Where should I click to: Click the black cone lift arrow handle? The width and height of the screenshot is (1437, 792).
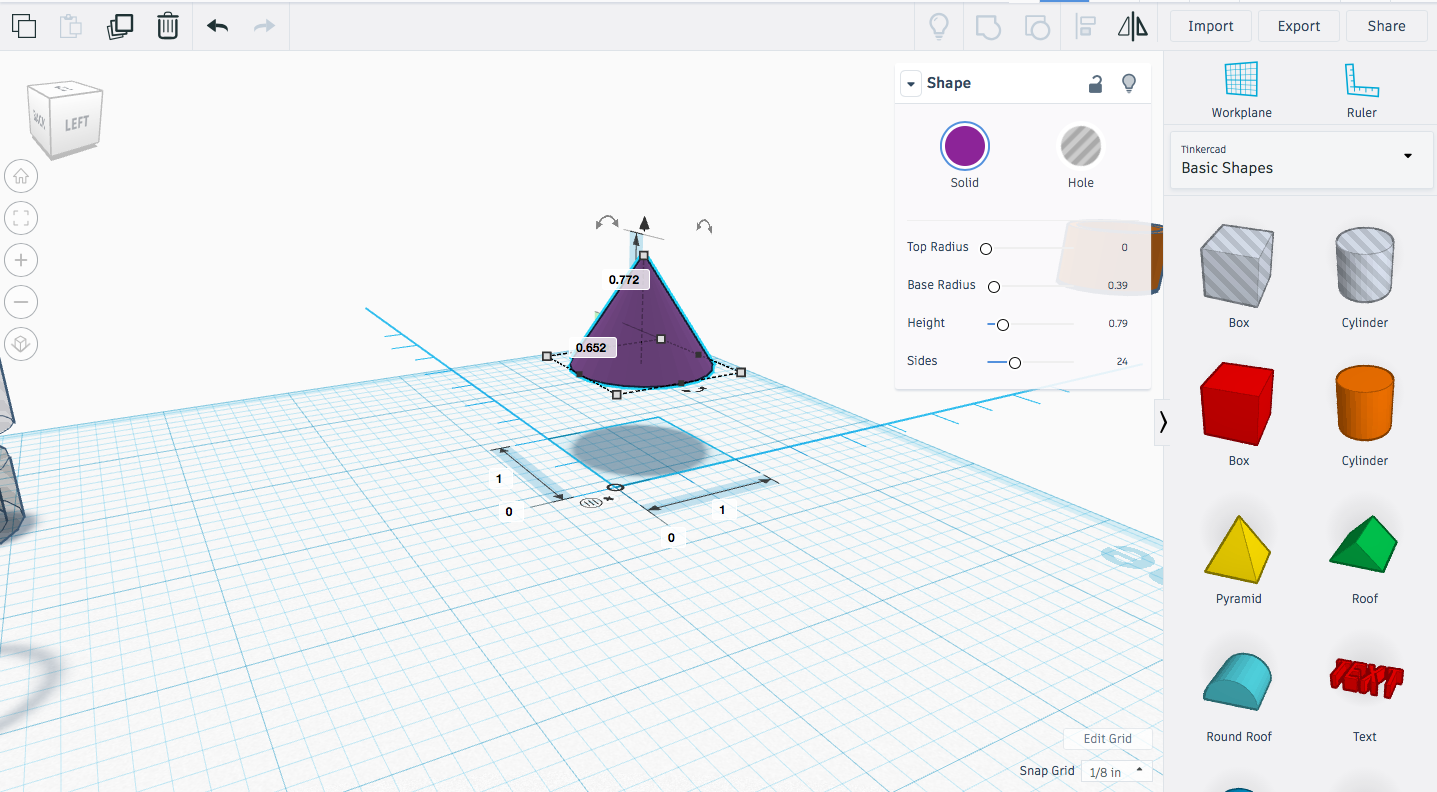pos(645,223)
